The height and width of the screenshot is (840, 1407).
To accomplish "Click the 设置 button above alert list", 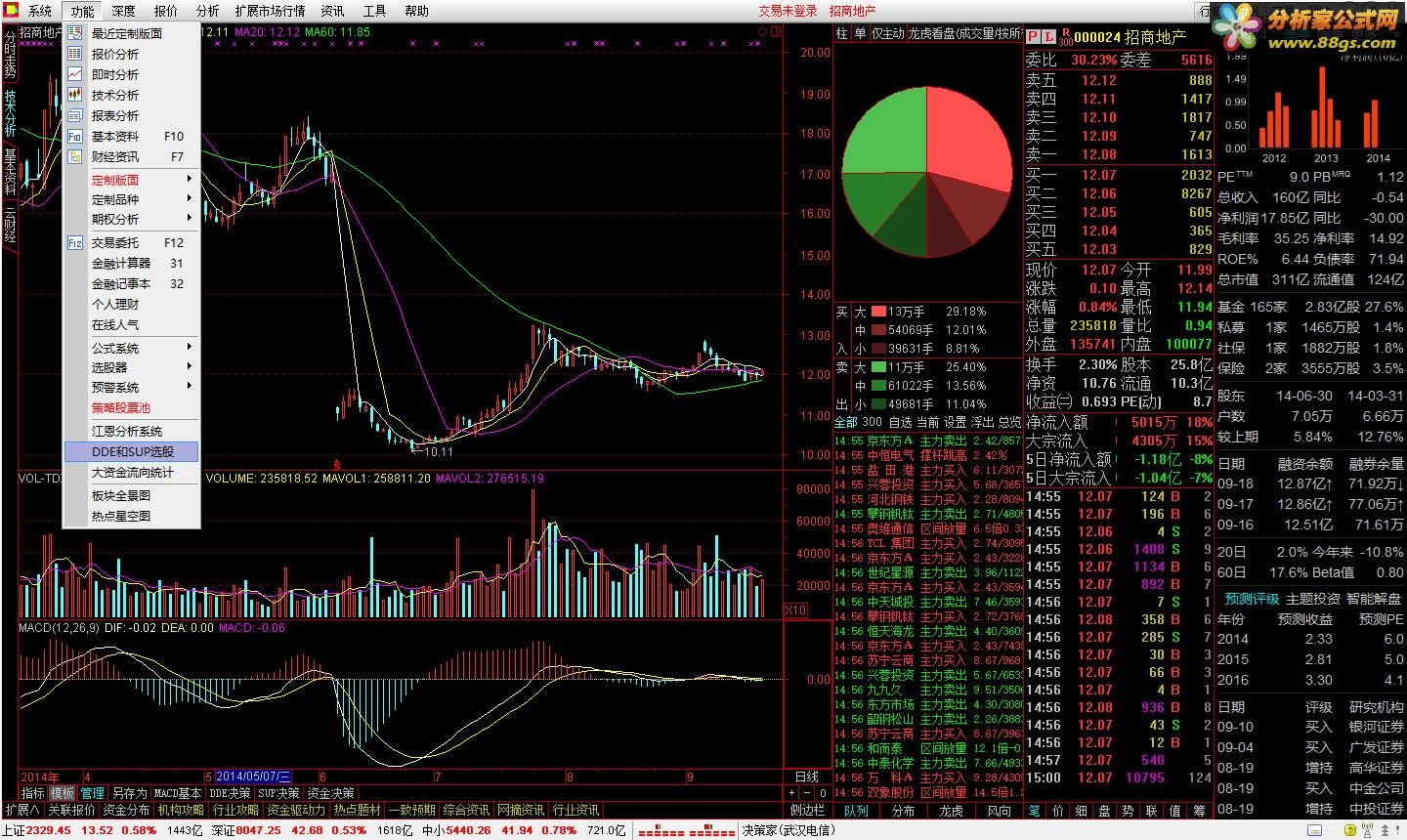I will coord(954,422).
